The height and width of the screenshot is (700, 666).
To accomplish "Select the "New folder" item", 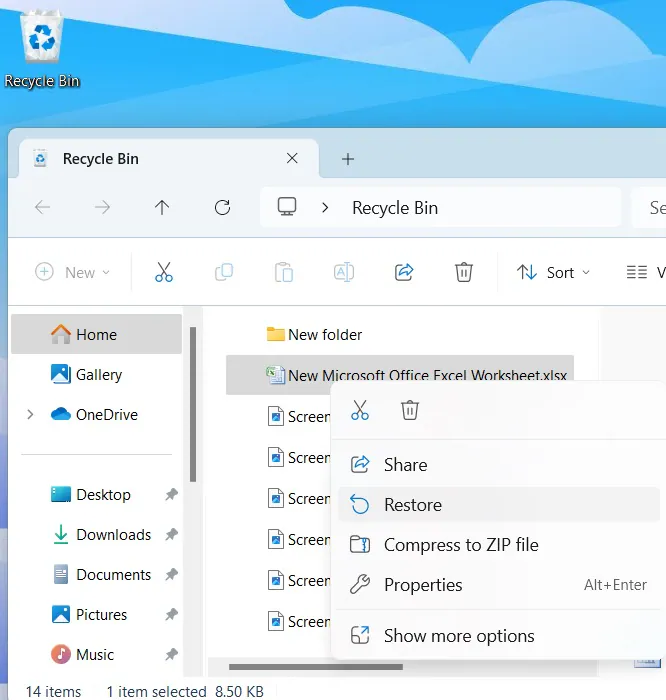I will [x=325, y=334].
